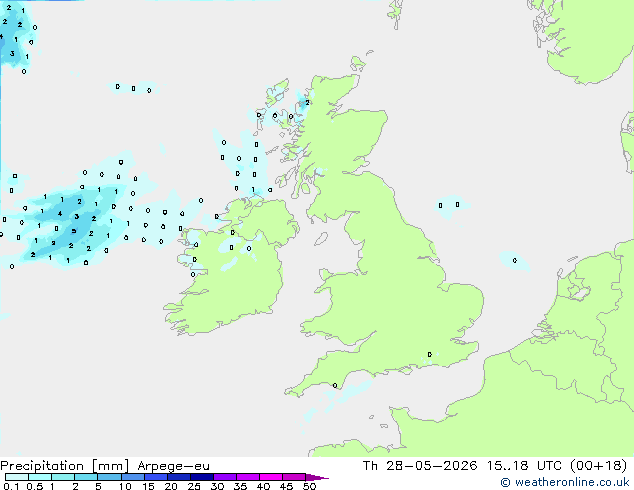Viewport: 634px width, 490px height.
Task: Click the 'Th 28-05-2026' date text
Action: coord(420,466)
